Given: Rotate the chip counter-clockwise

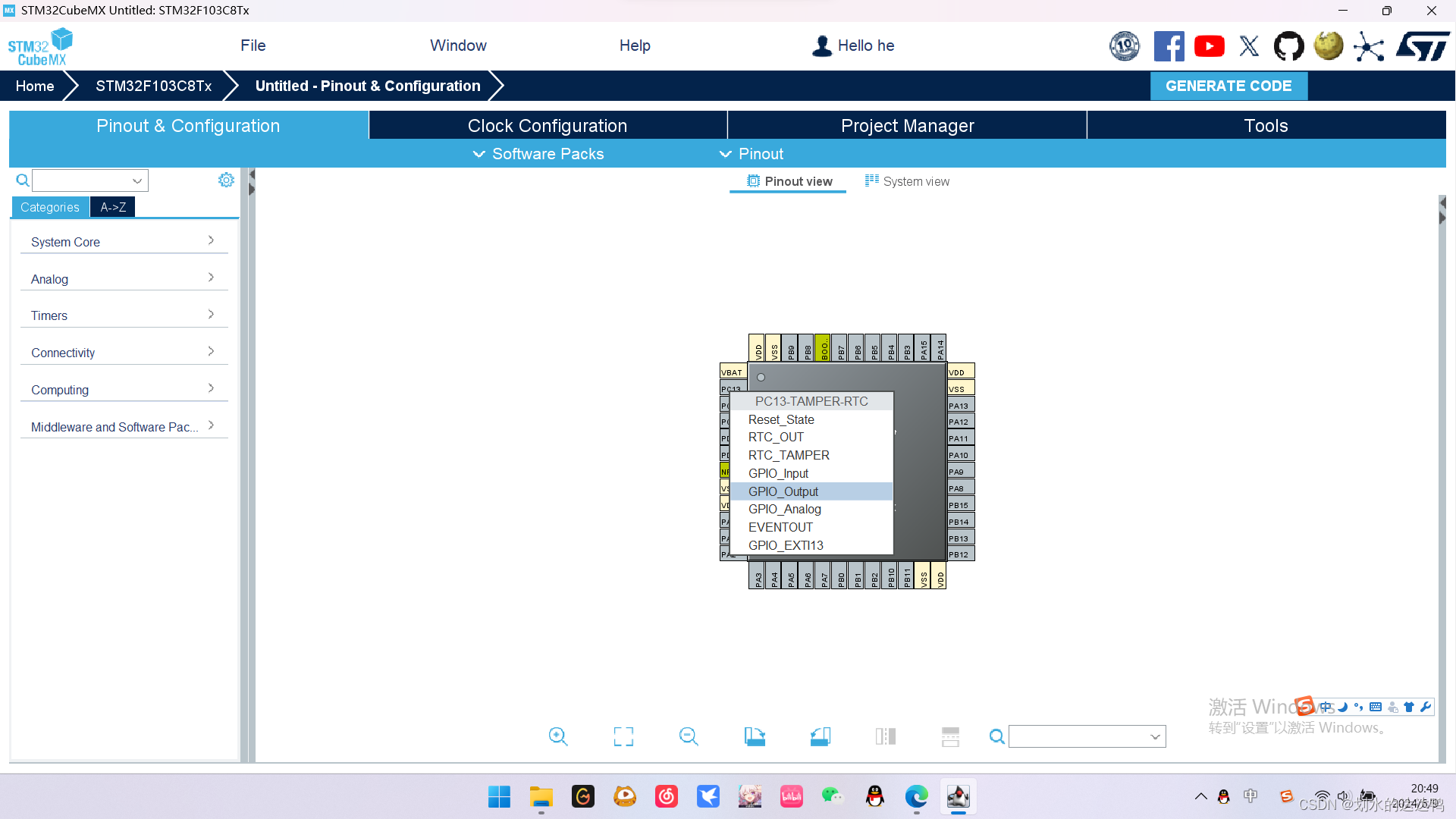Looking at the screenshot, I should point(820,736).
